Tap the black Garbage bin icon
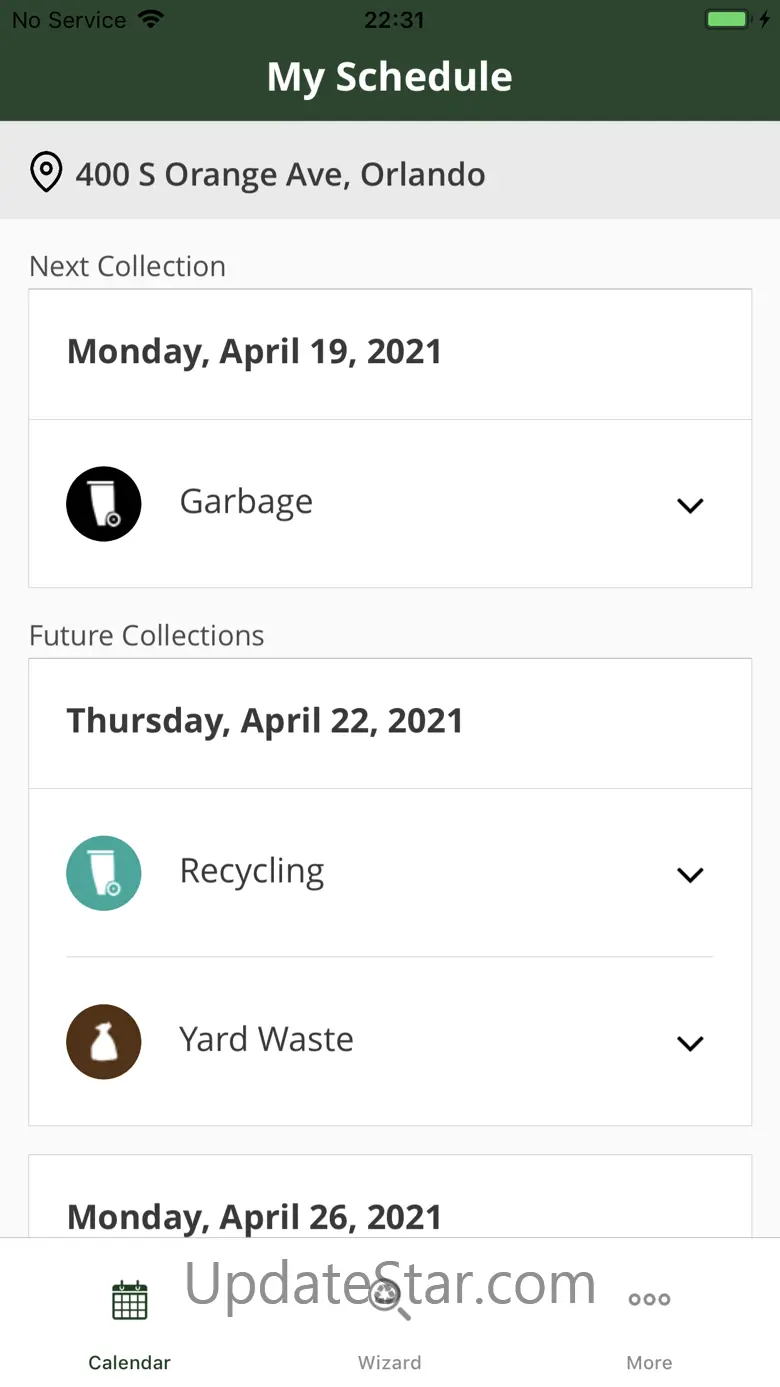Viewport: 780px width, 1387px height. [104, 504]
